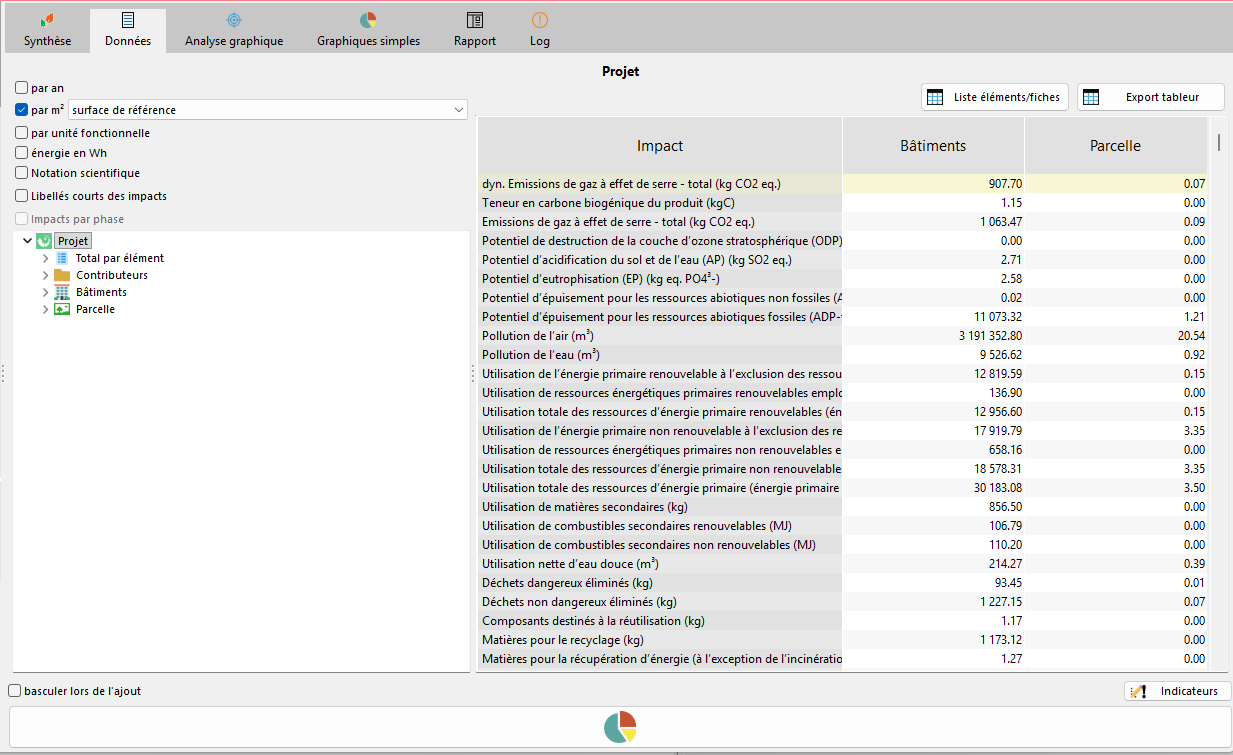The height and width of the screenshot is (755, 1233).
Task: Select Total par élément in tree
Action: tap(120, 258)
